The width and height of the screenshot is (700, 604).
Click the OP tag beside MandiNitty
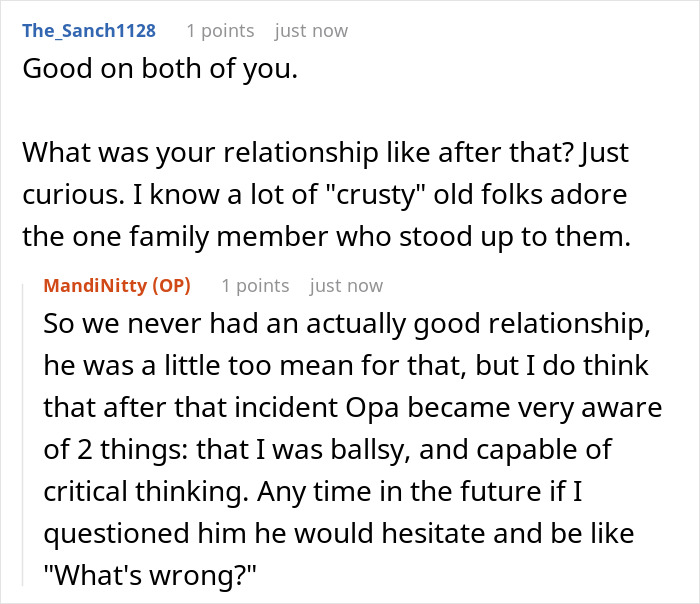pos(169,286)
